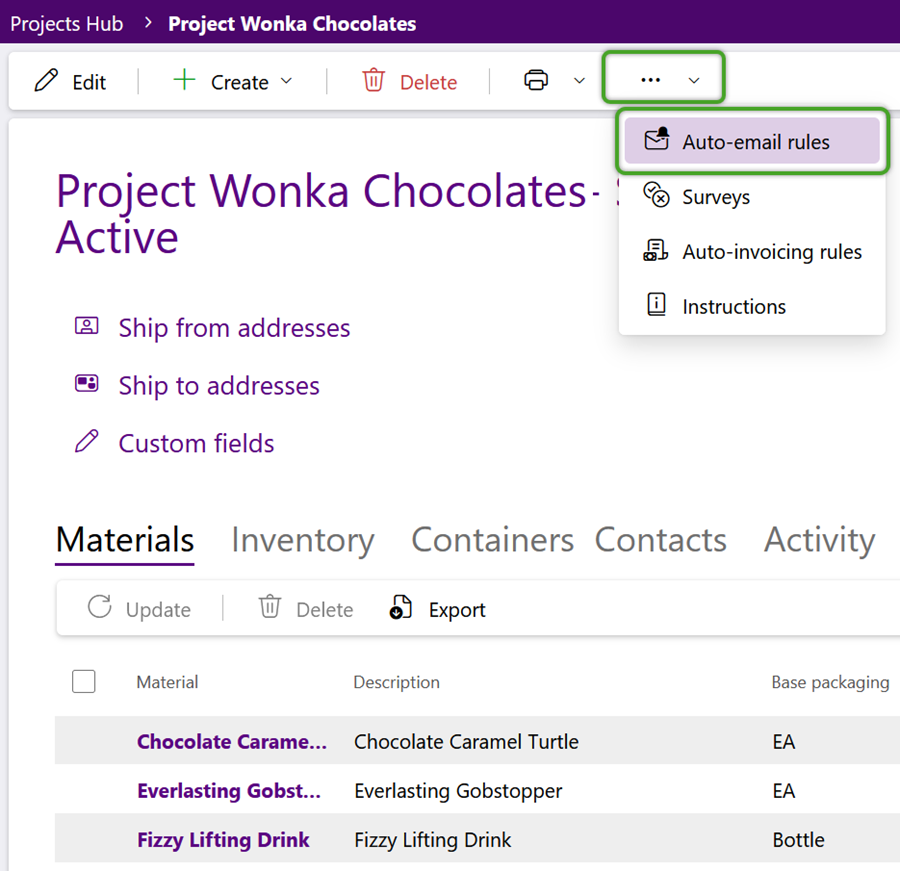Click the Custom fields pencil icon
900x871 pixels.
pos(87,441)
